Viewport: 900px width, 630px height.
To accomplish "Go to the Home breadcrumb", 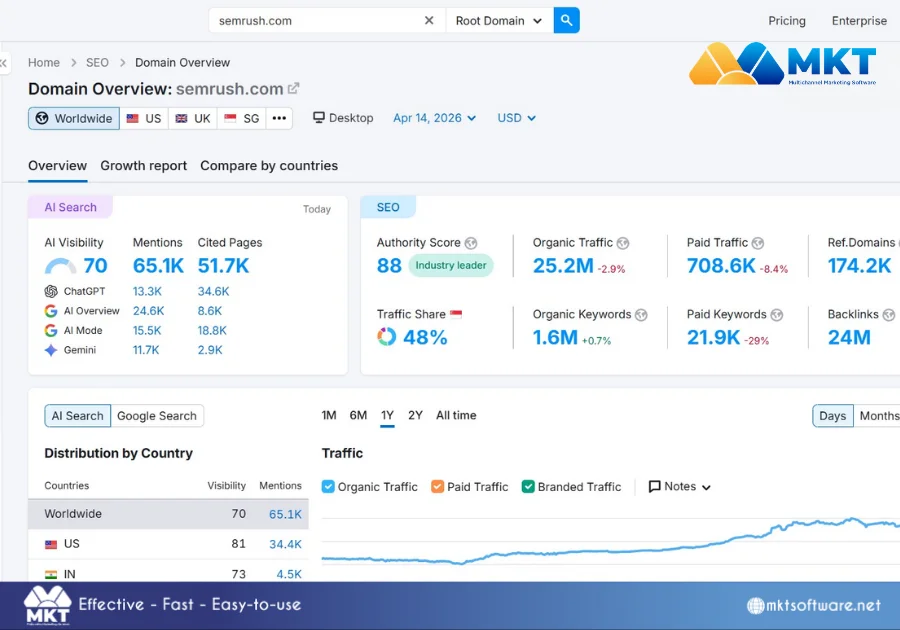I will click(44, 63).
